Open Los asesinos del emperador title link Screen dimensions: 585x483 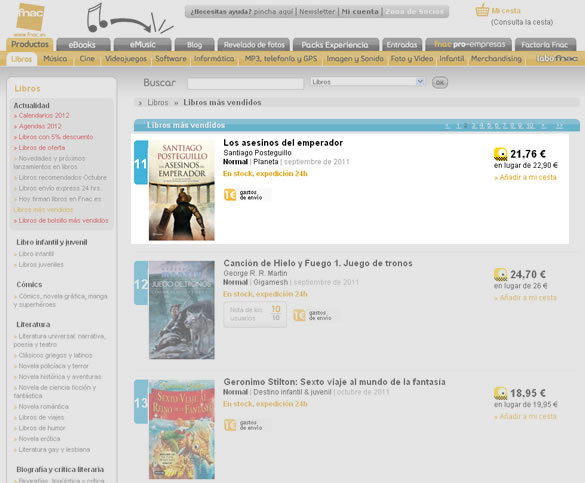point(283,142)
